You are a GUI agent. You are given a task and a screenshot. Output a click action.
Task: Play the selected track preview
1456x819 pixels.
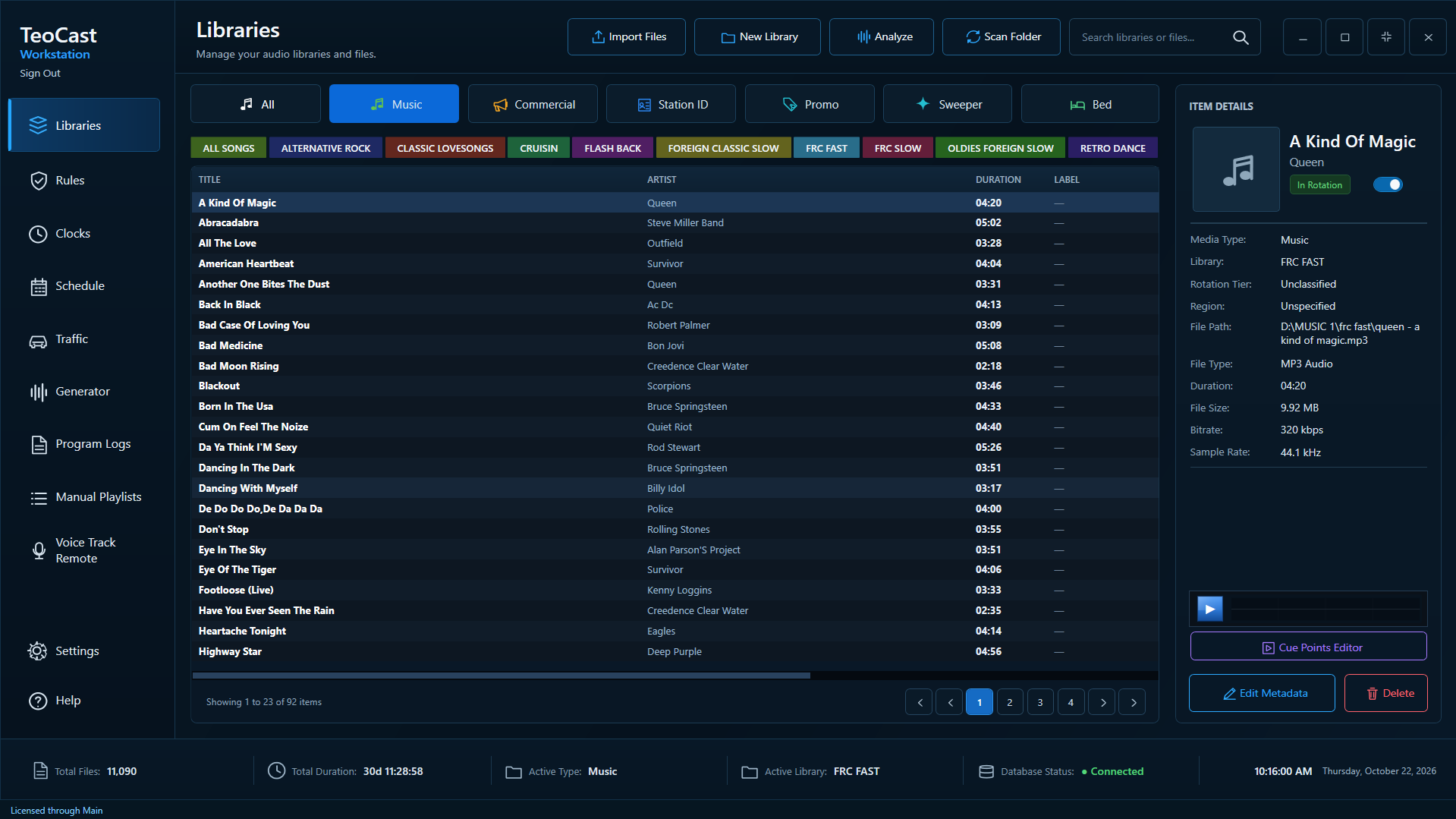pos(1210,609)
